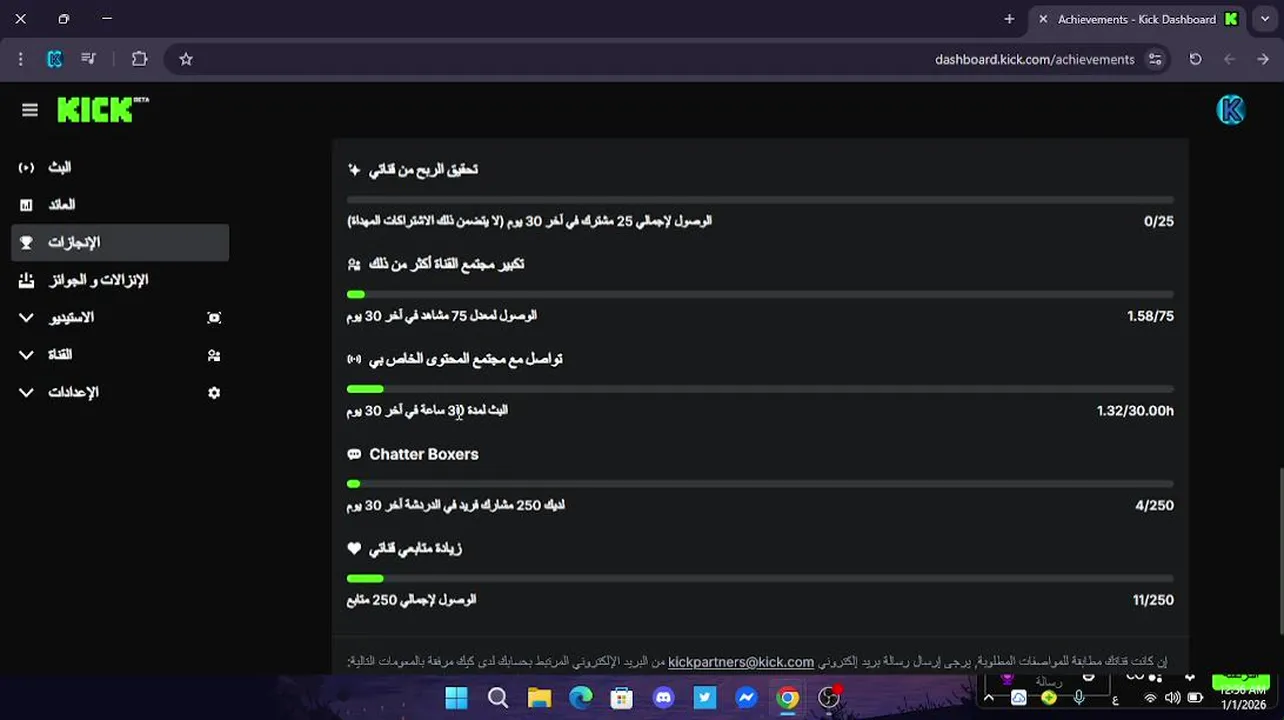Switch to Achievements - Kick Dashboard tab
Screen dimensions: 1284x720
(1138, 19)
